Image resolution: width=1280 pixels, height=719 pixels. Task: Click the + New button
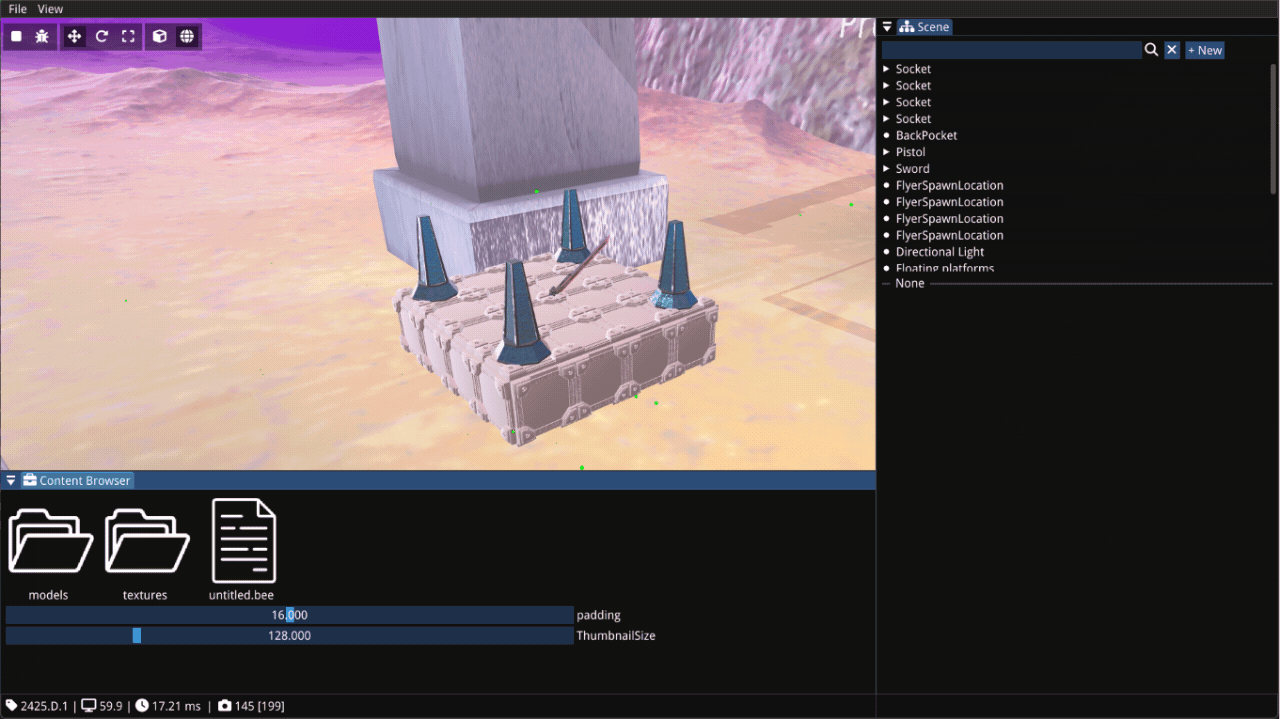point(1205,50)
